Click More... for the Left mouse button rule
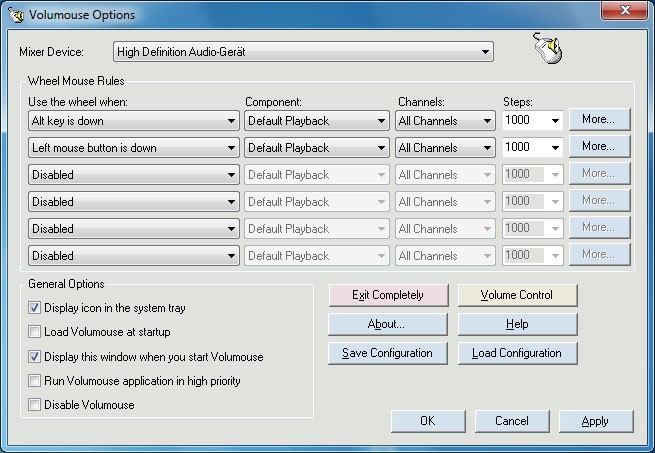The width and height of the screenshot is (655, 453). pos(599,146)
